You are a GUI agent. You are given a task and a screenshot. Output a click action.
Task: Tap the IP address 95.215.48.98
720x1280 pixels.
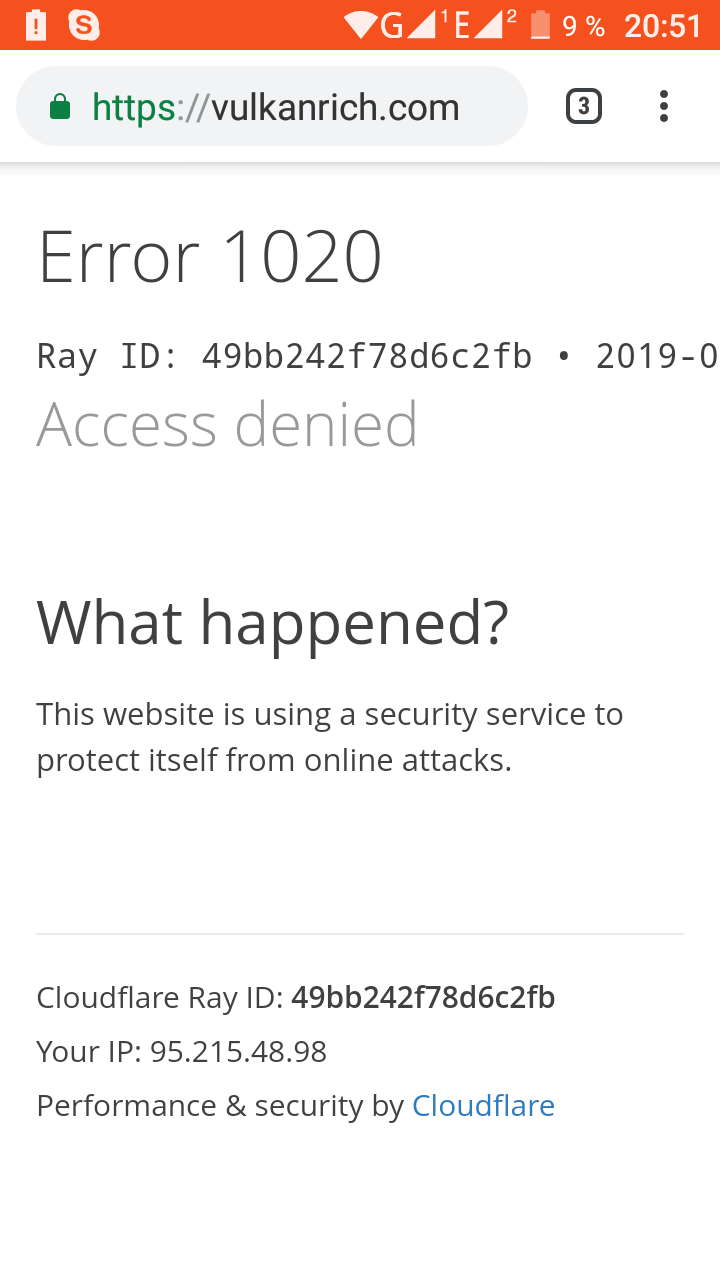[x=238, y=1051]
